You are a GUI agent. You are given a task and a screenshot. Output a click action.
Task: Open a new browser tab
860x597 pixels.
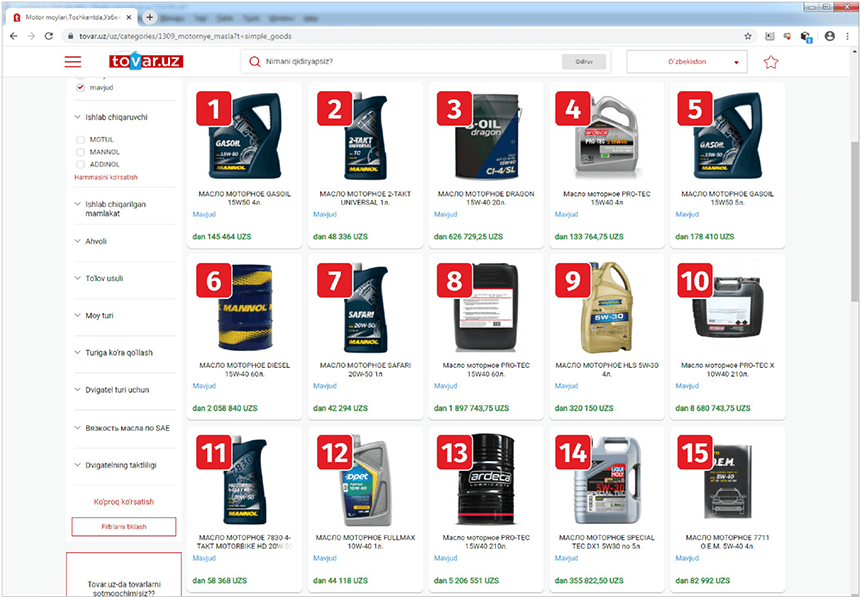click(x=149, y=17)
